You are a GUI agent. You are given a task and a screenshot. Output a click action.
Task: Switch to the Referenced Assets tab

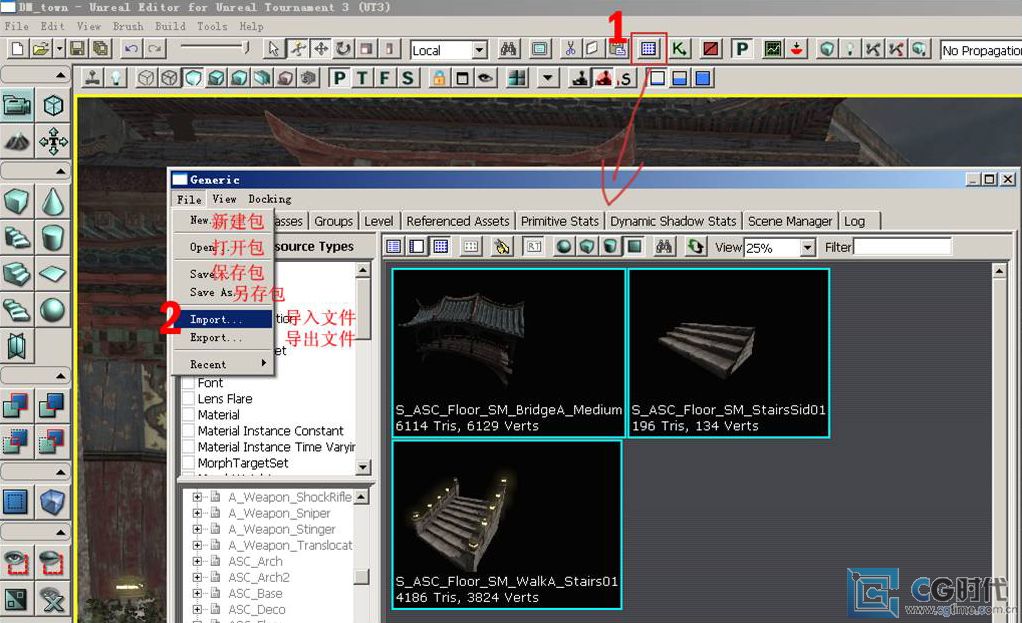(x=458, y=222)
